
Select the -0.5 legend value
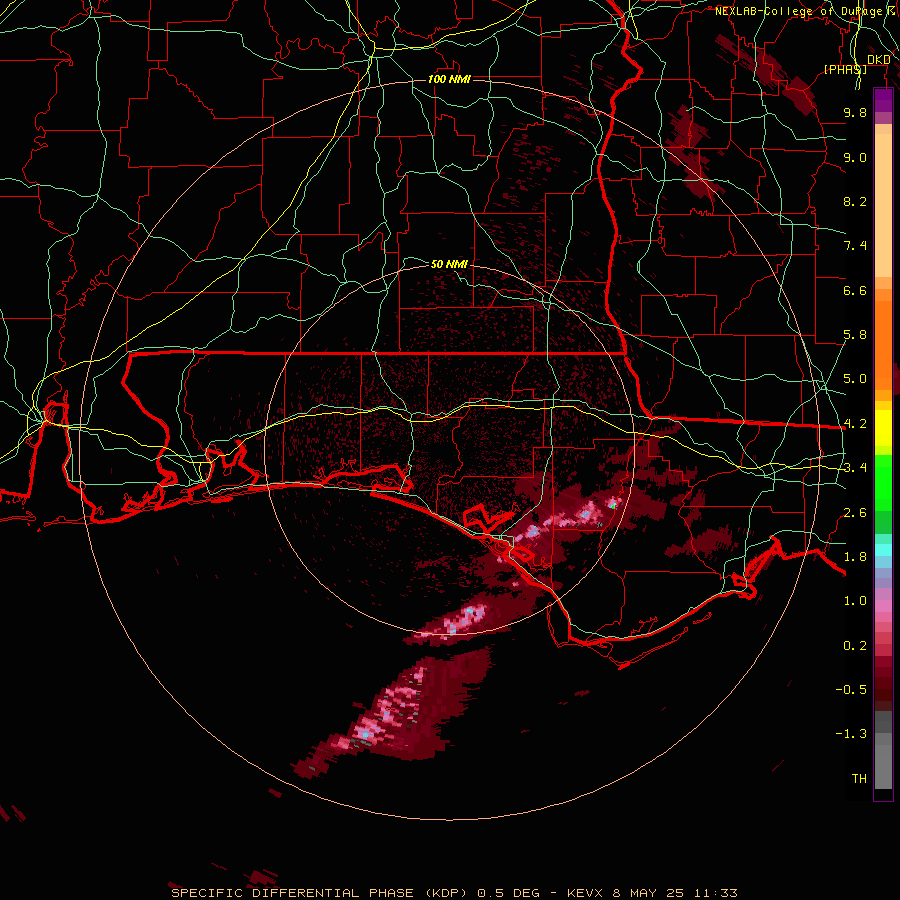[x=851, y=690]
